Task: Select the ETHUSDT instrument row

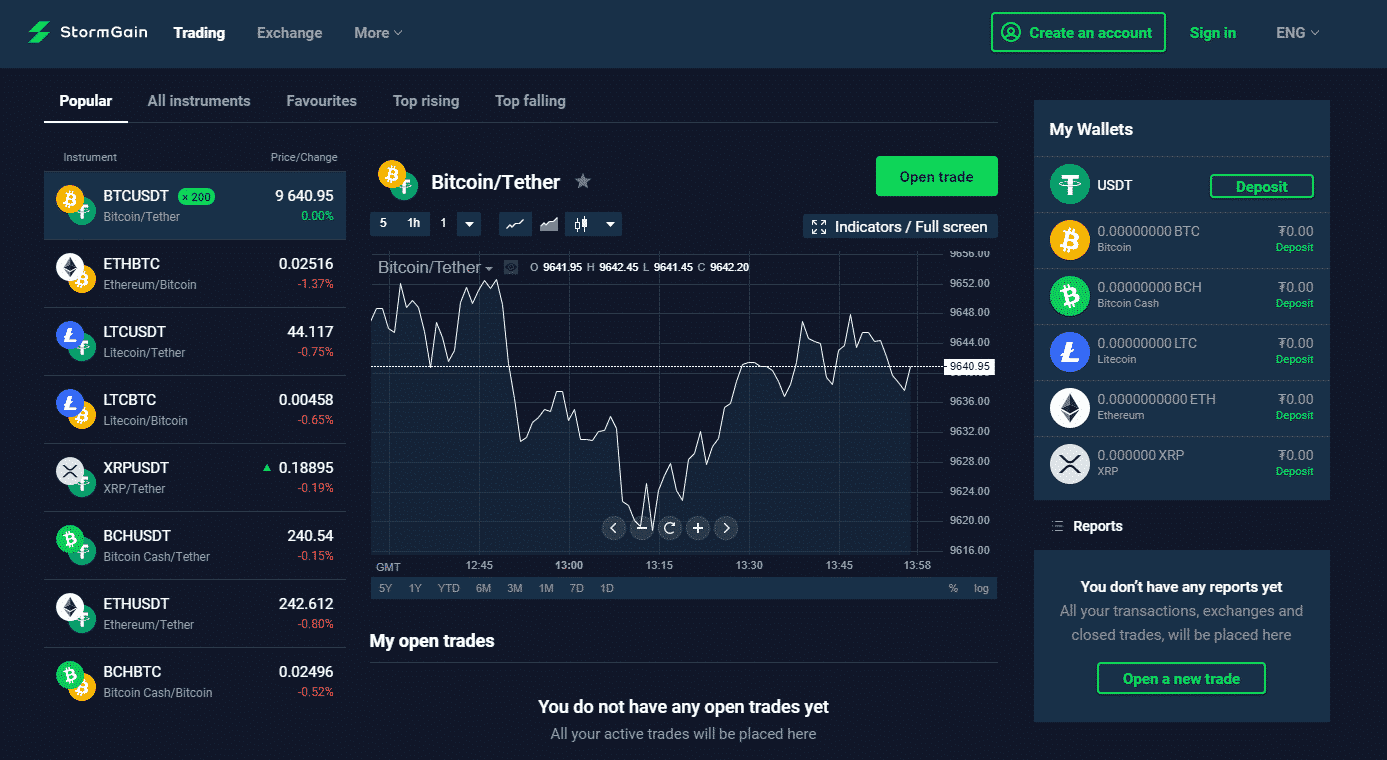Action: 195,613
